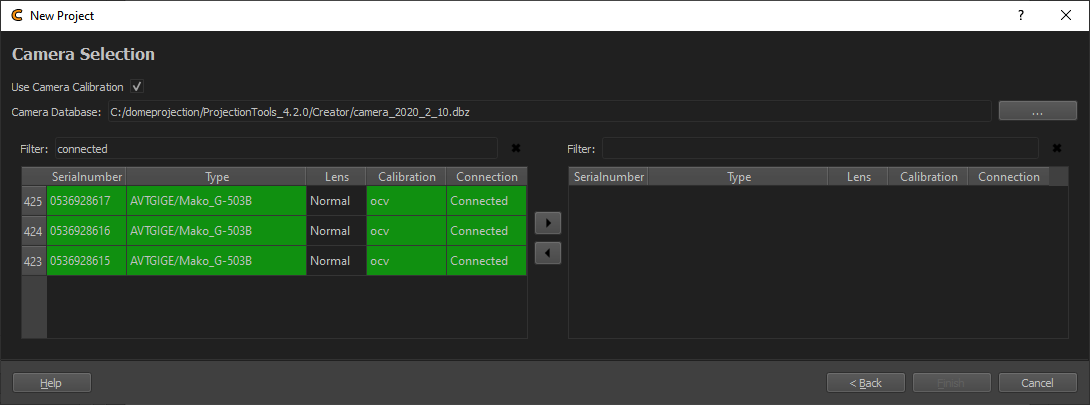Click the empty right filter field
Screen dimensions: 1090x405
819,149
